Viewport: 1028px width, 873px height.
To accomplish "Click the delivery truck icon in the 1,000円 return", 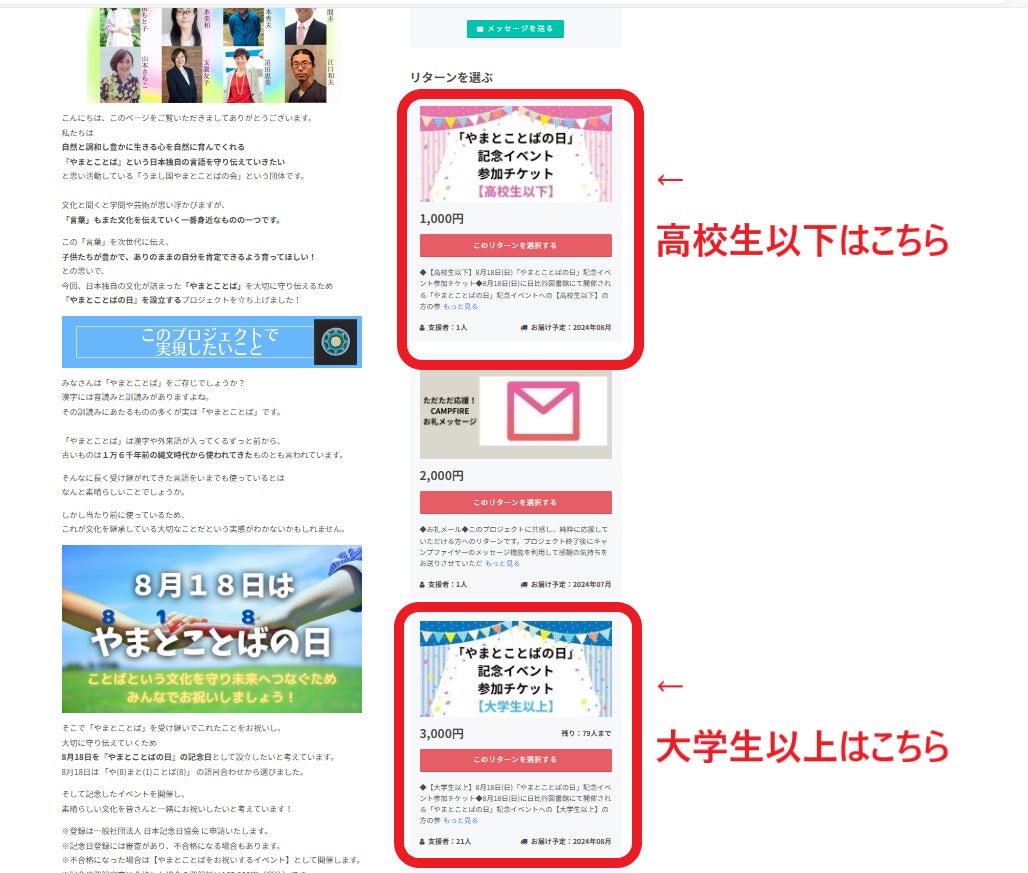I will pyautogui.click(x=524, y=327).
